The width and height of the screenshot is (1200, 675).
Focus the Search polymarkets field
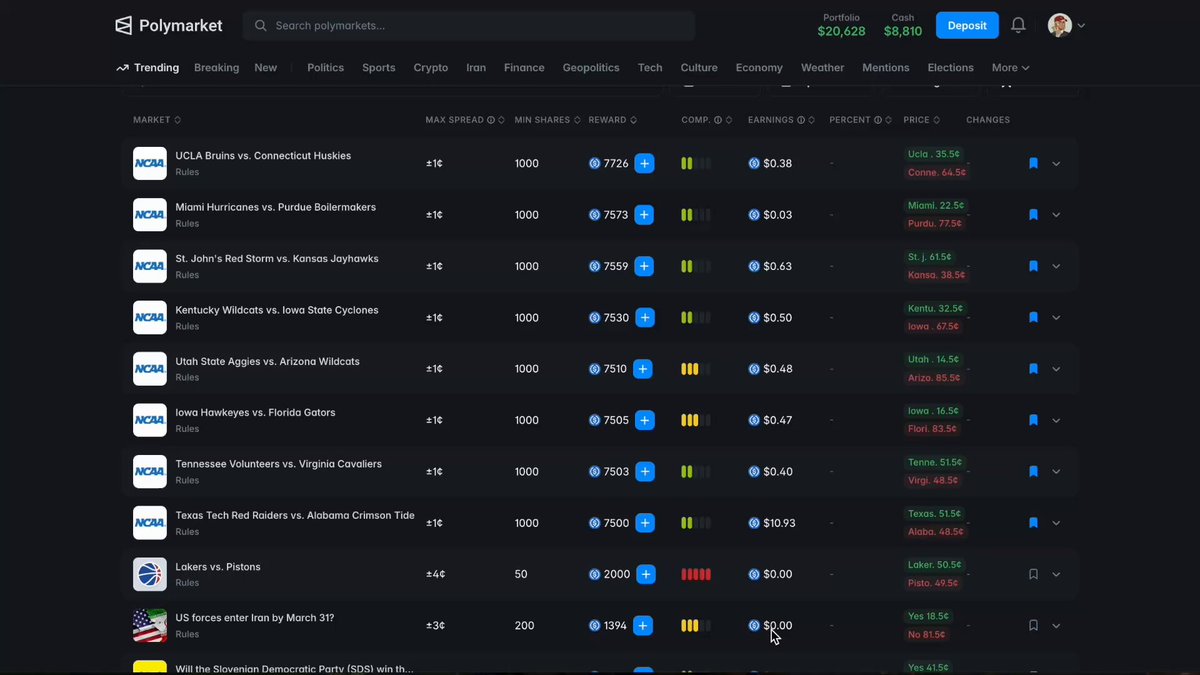469,26
